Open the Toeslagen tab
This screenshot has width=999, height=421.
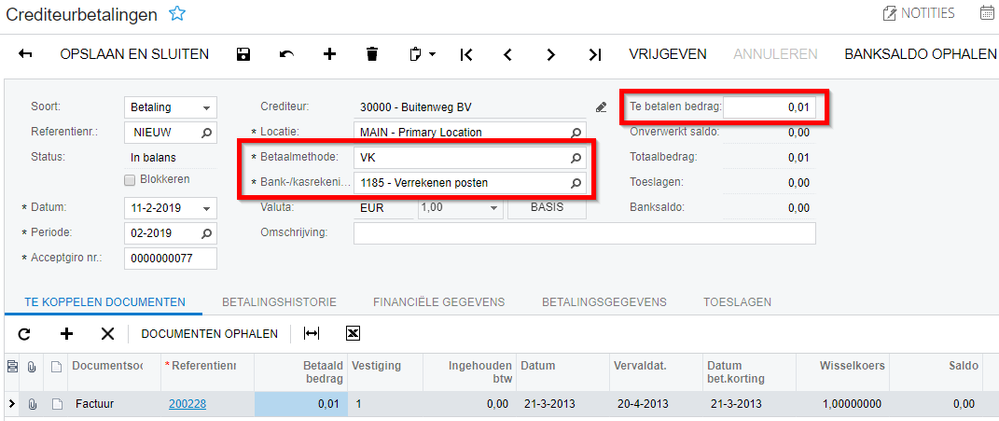point(737,302)
